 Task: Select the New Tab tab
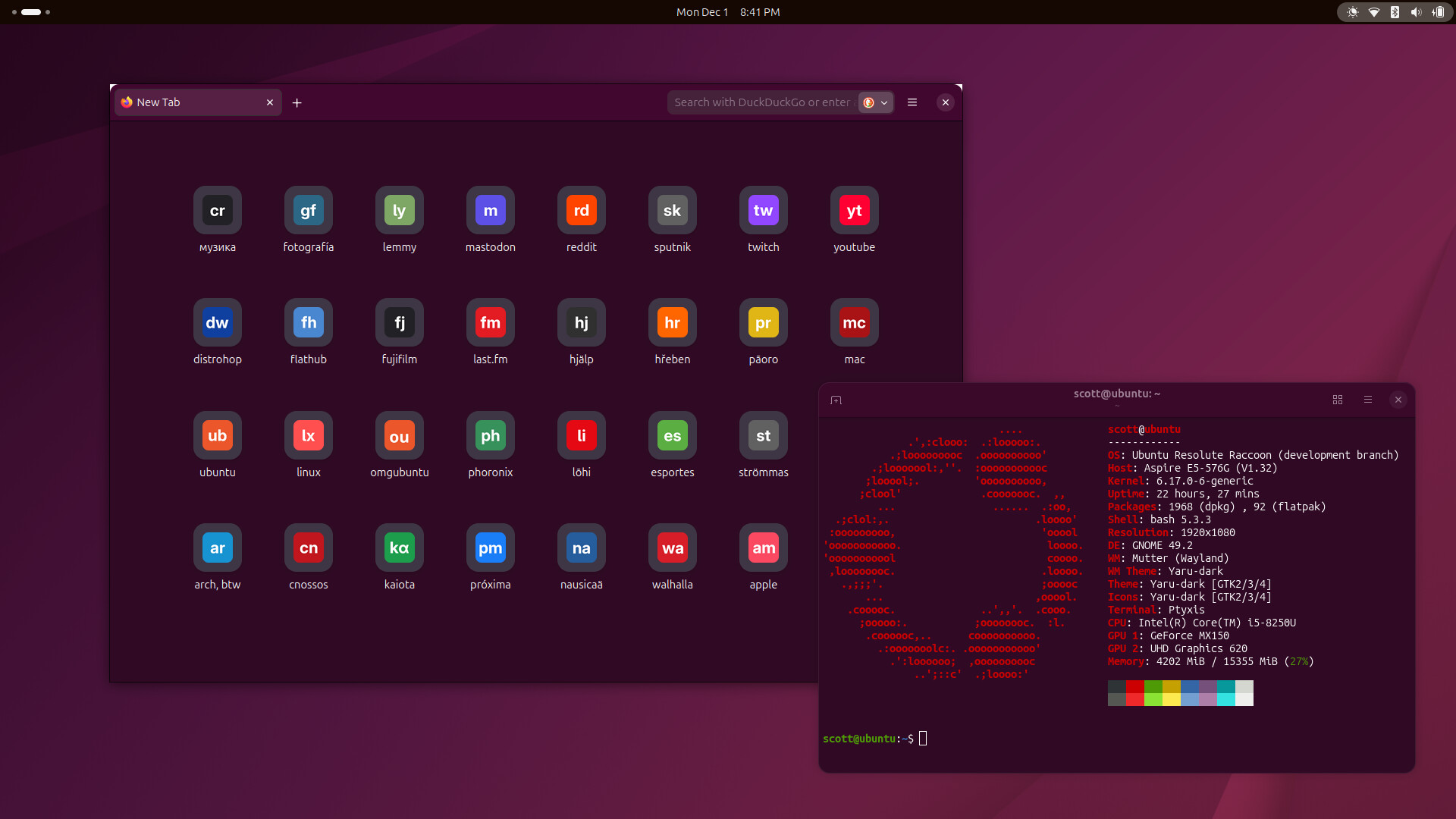[x=190, y=102]
